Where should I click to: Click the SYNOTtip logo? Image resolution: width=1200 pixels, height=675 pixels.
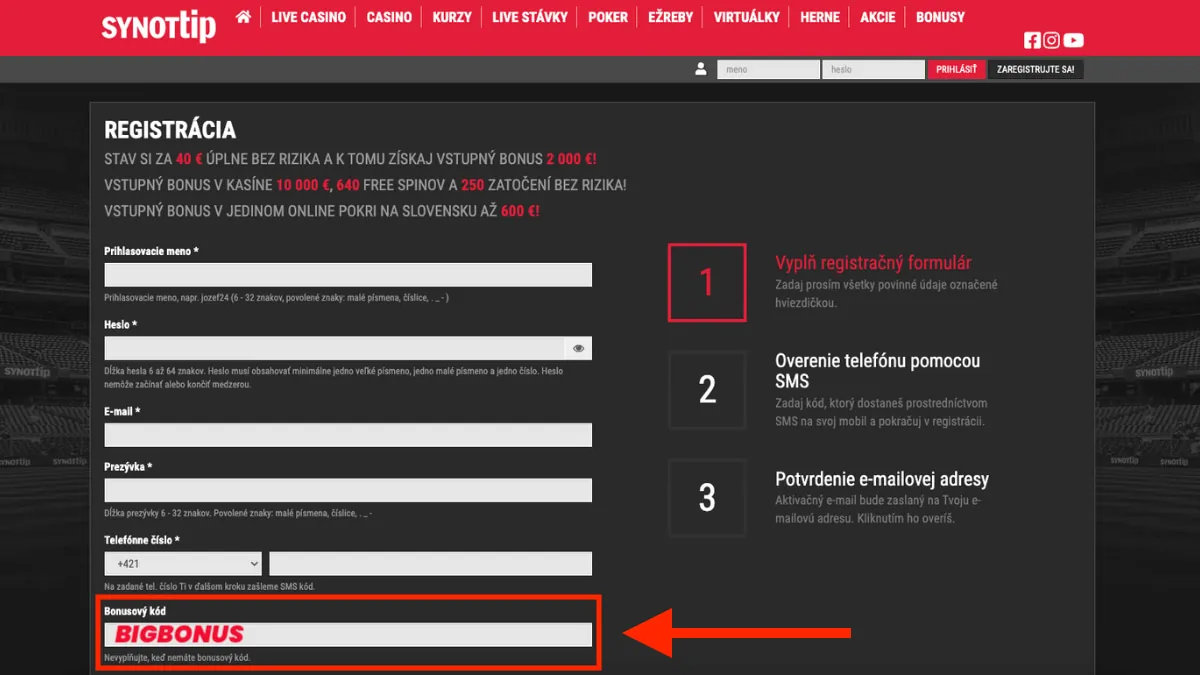[158, 26]
